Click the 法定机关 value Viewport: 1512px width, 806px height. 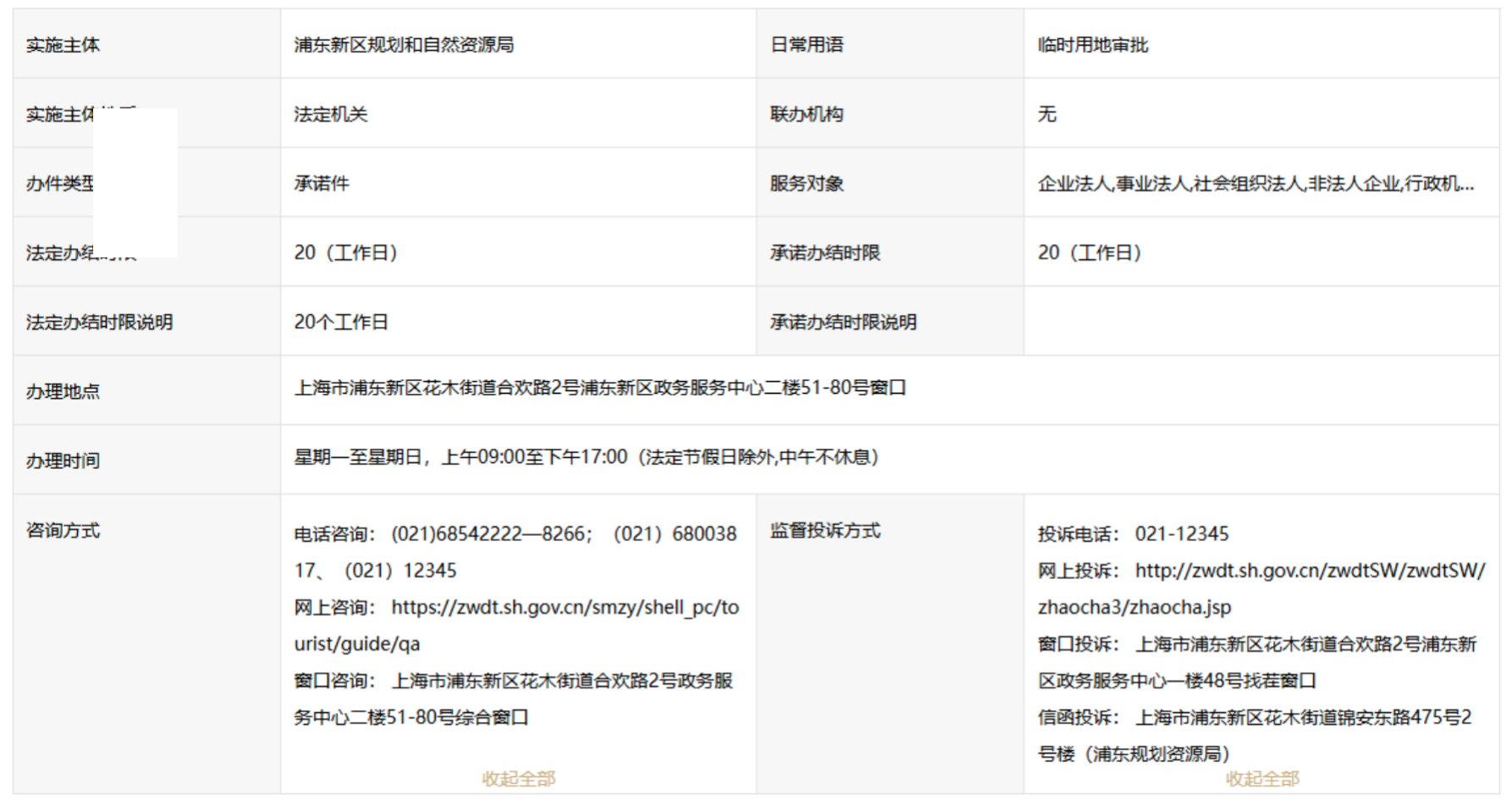point(331,114)
